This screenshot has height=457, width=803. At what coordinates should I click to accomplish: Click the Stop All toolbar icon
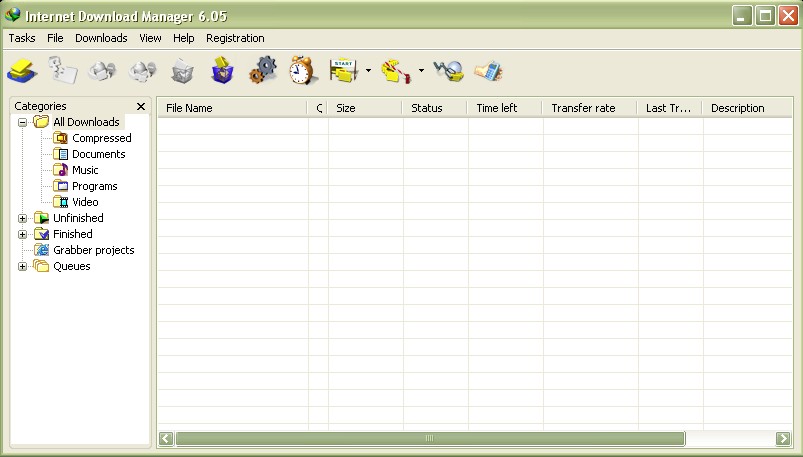click(x=142, y=71)
